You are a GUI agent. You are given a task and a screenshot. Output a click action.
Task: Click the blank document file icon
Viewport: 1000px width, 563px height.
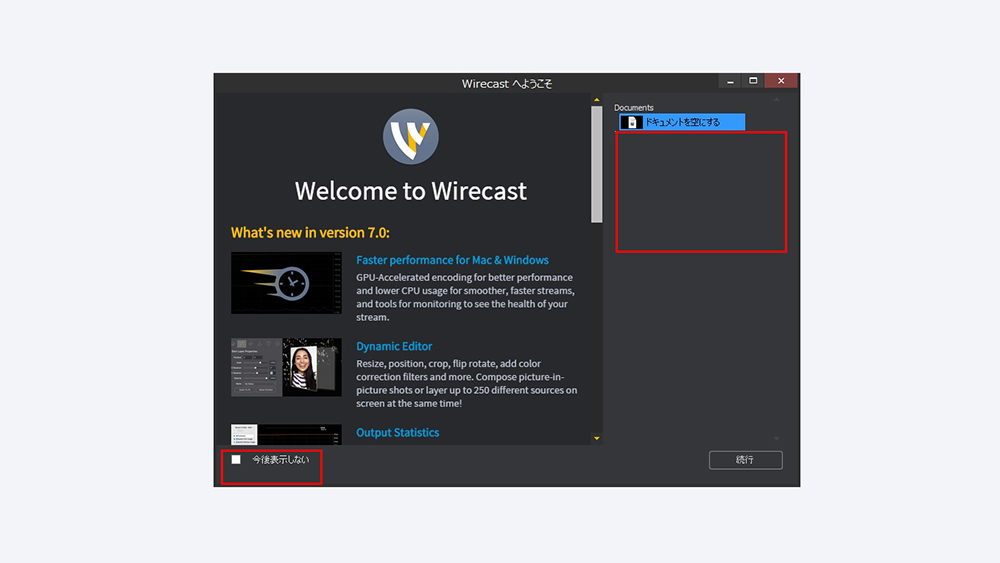click(632, 122)
